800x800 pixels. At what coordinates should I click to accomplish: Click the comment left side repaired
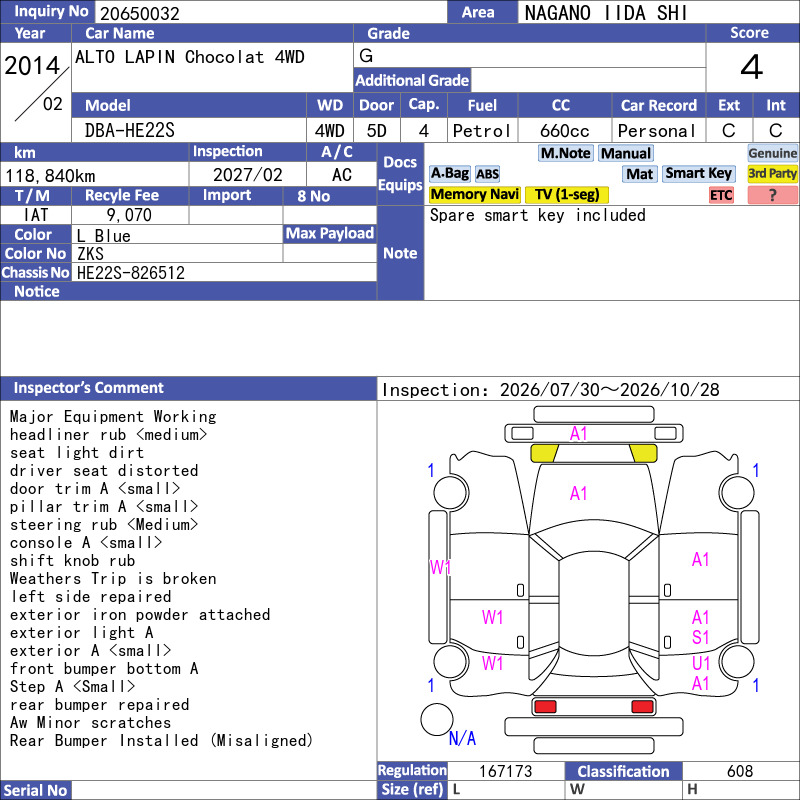coord(91,596)
